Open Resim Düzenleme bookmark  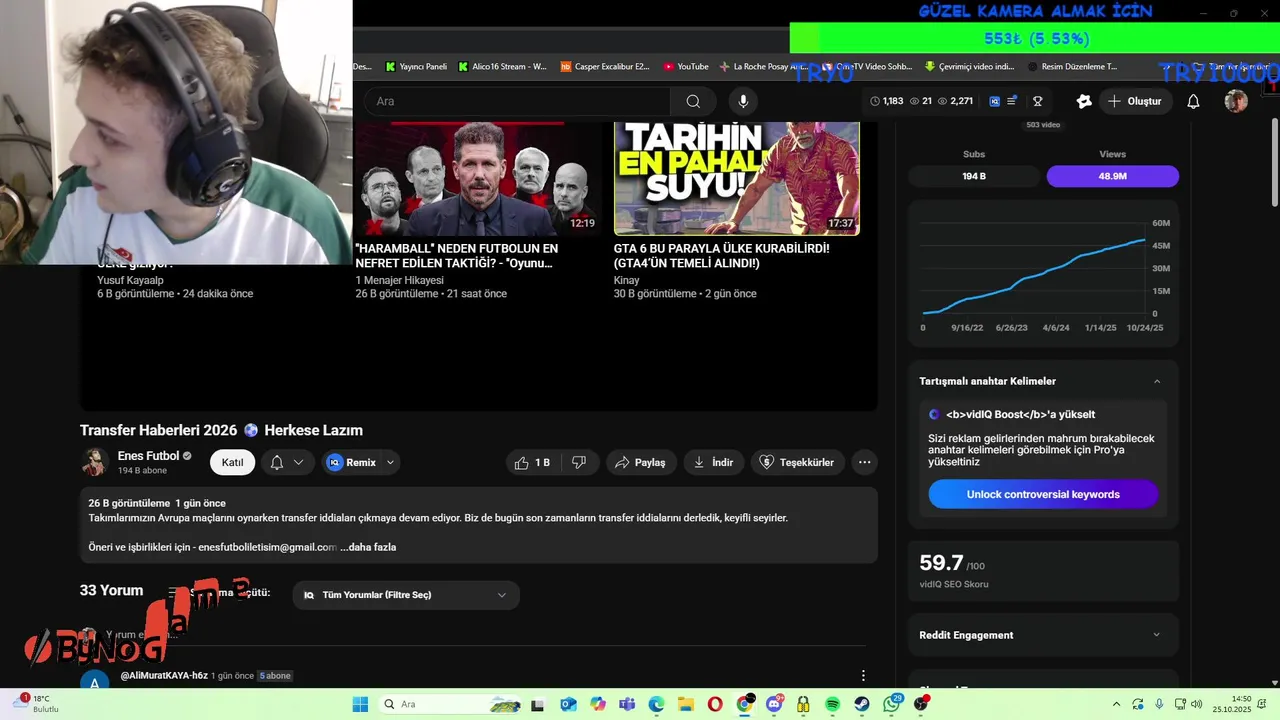tap(1071, 67)
